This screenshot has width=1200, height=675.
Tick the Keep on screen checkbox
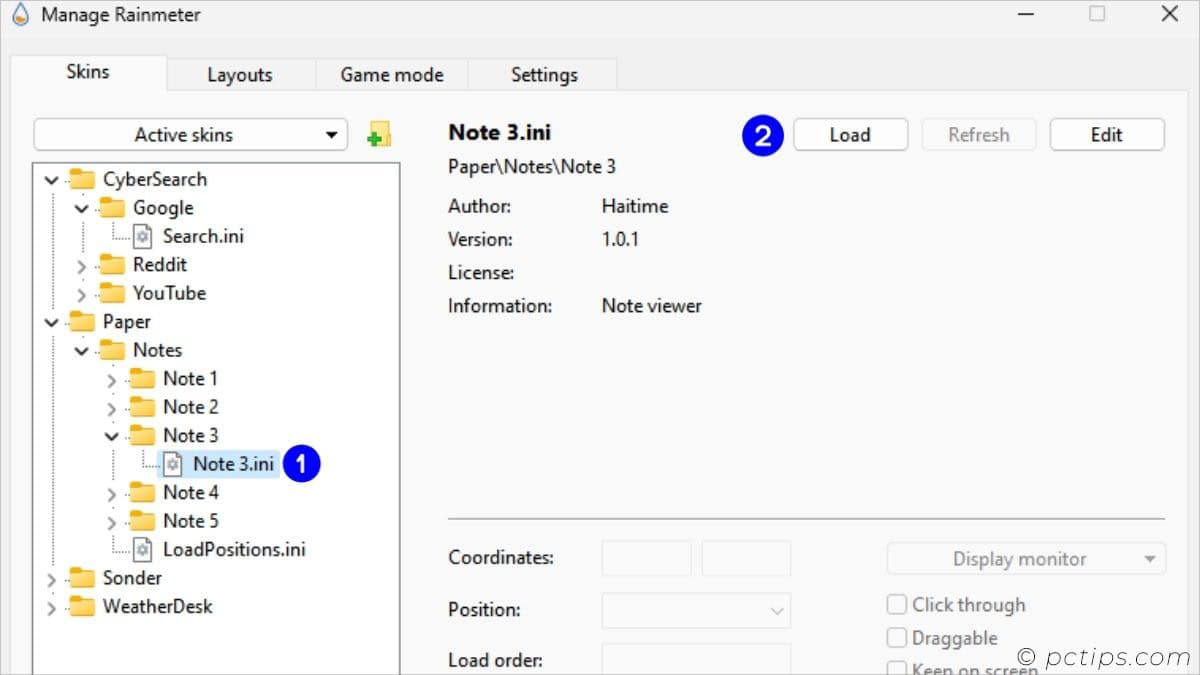click(897, 669)
